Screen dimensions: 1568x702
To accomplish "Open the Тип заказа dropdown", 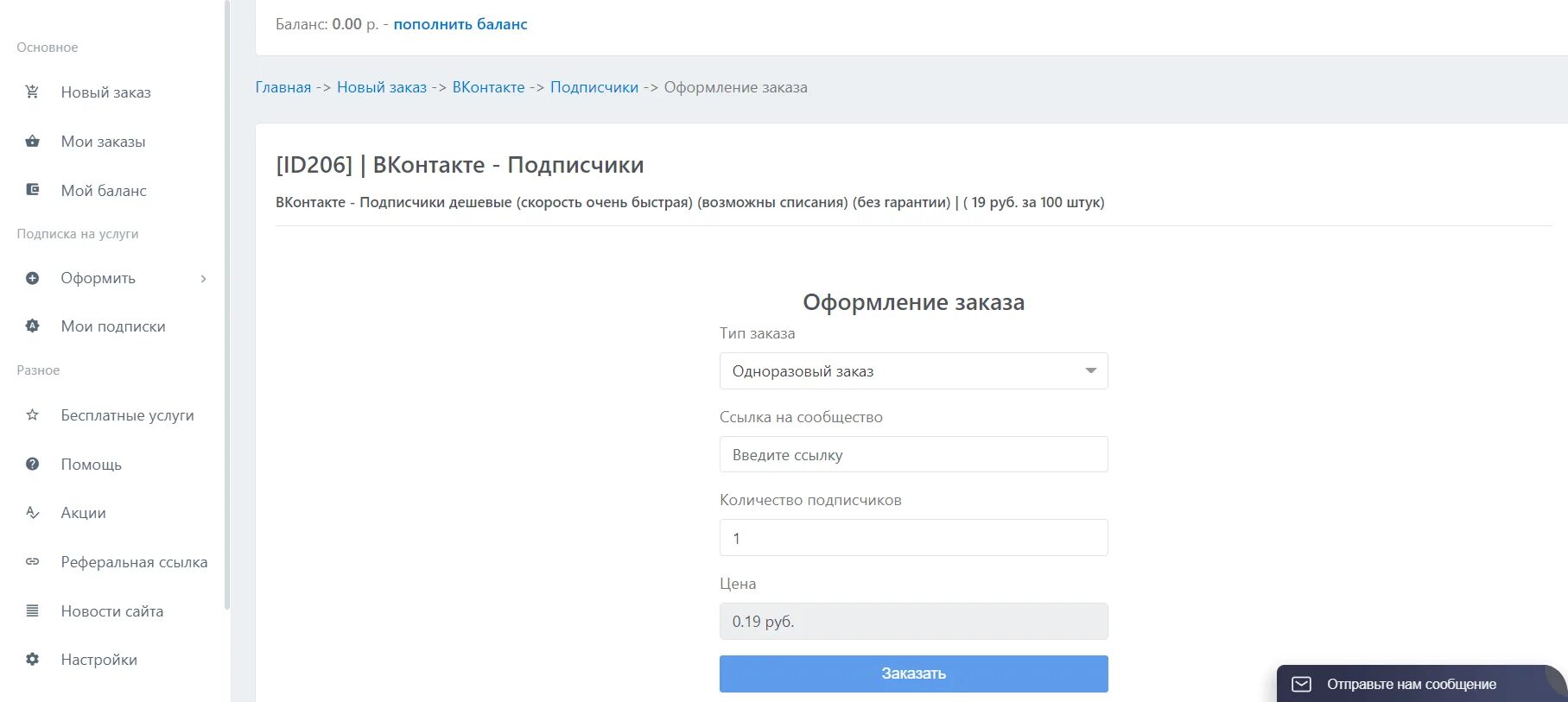I will coord(913,371).
